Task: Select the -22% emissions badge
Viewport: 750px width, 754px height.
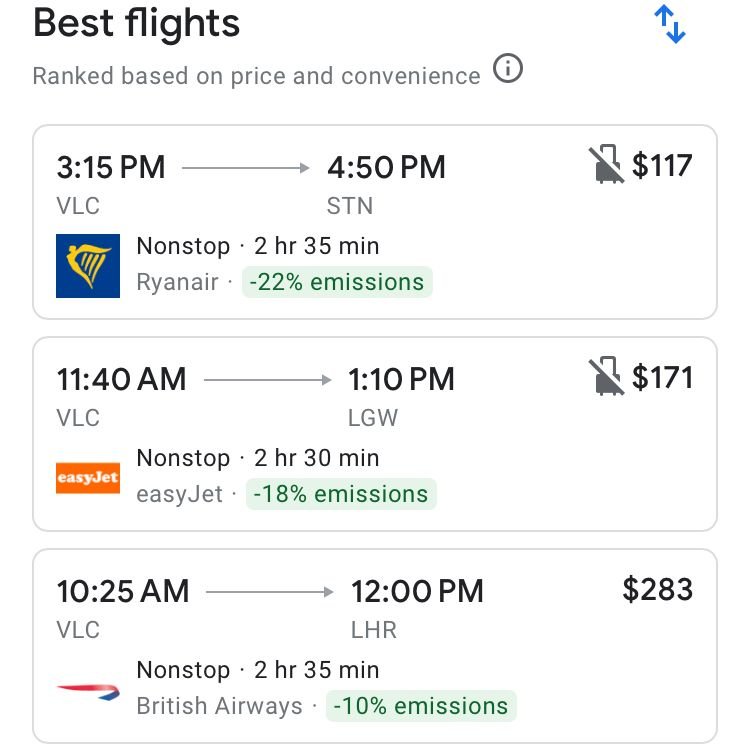Action: (x=338, y=282)
